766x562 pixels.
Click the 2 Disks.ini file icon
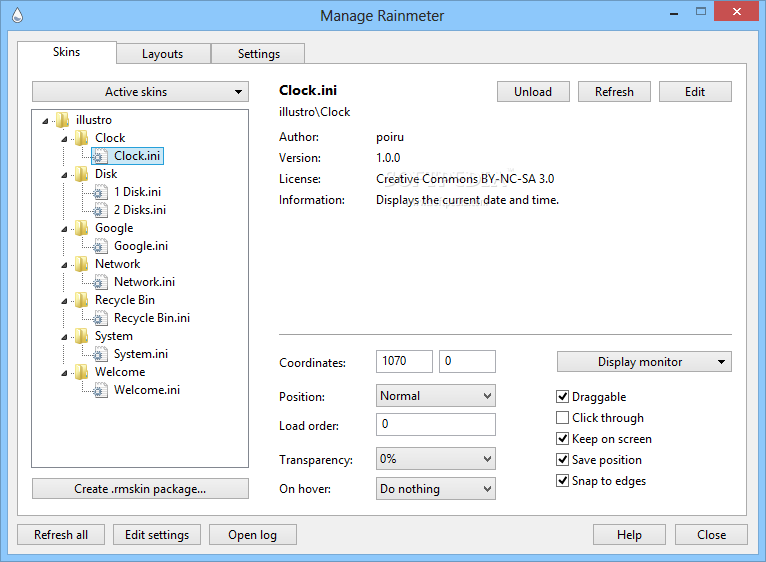pyautogui.click(x=100, y=210)
